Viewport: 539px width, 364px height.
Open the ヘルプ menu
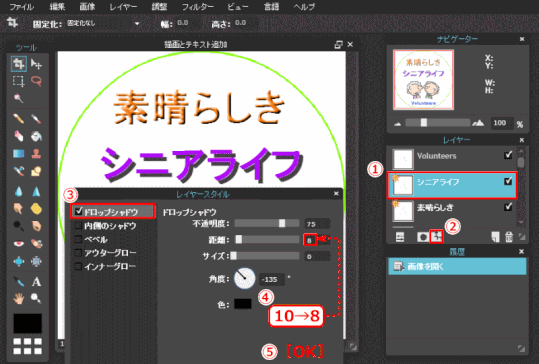tap(304, 7)
